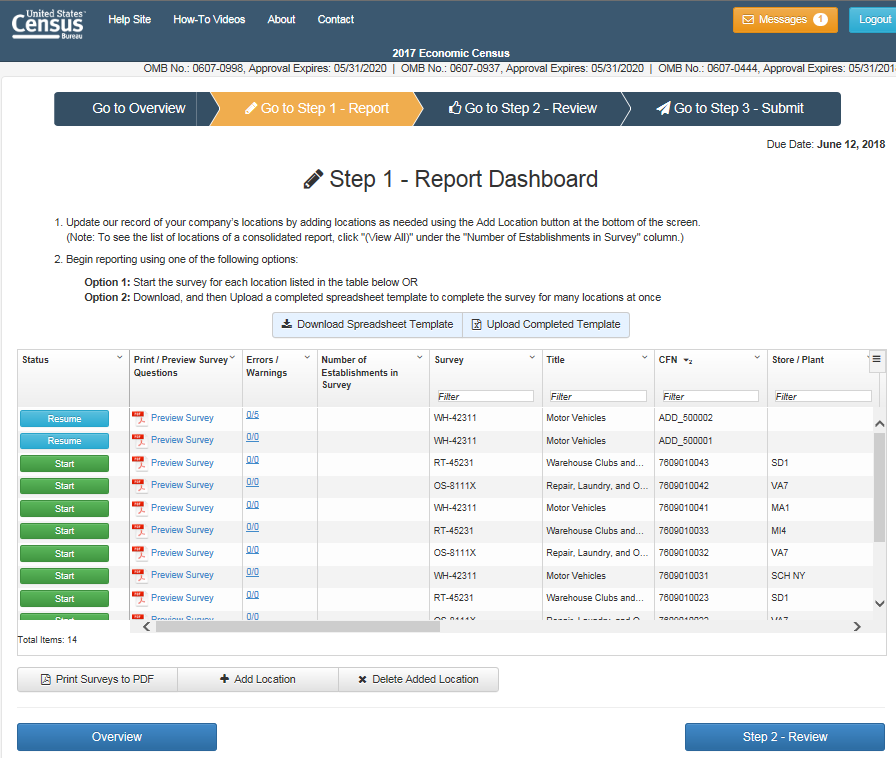Click the horizontal scroll right arrow
The width and height of the screenshot is (896, 758).
[857, 627]
